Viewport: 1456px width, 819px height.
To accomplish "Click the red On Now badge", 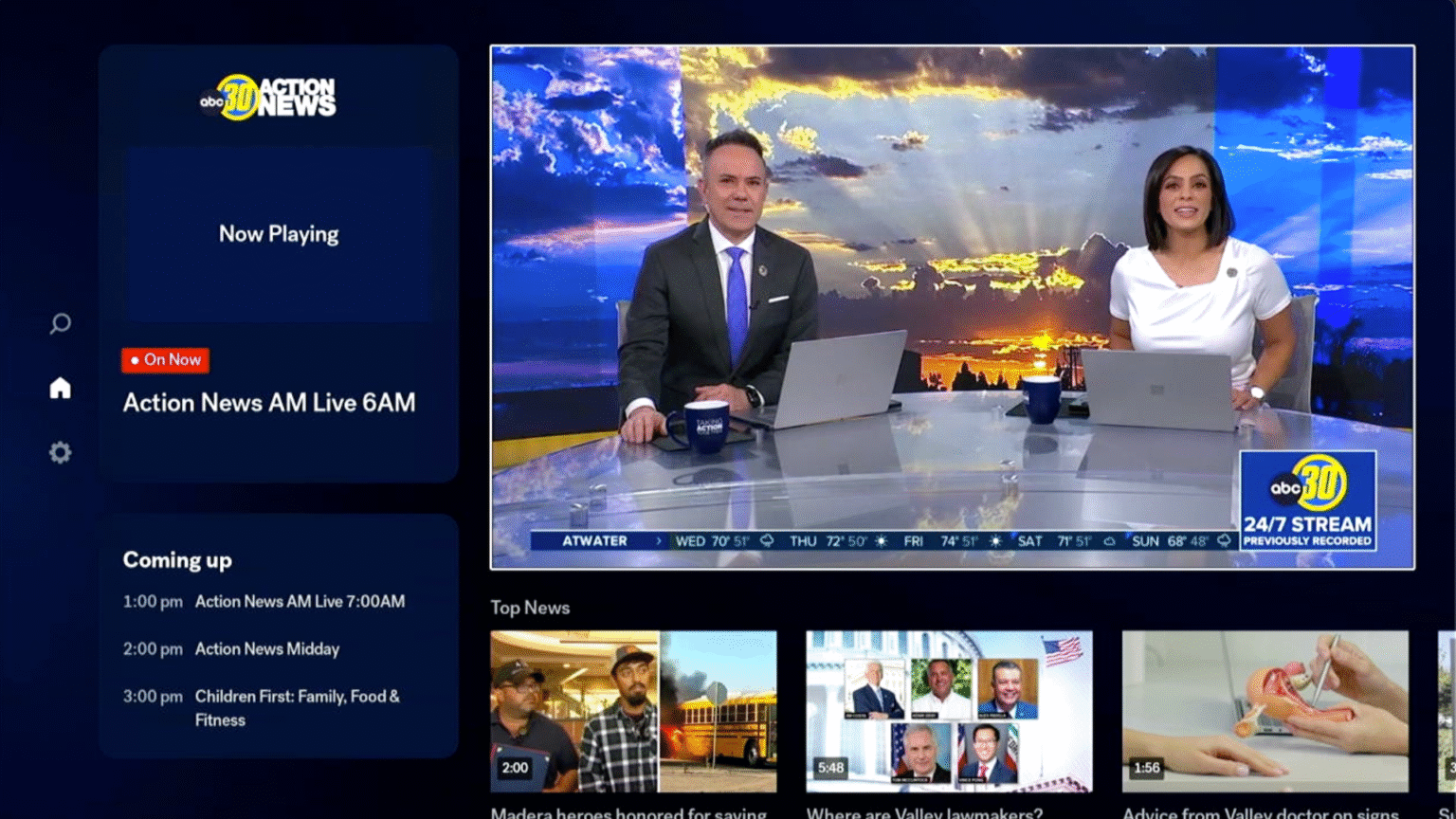I will (x=165, y=359).
